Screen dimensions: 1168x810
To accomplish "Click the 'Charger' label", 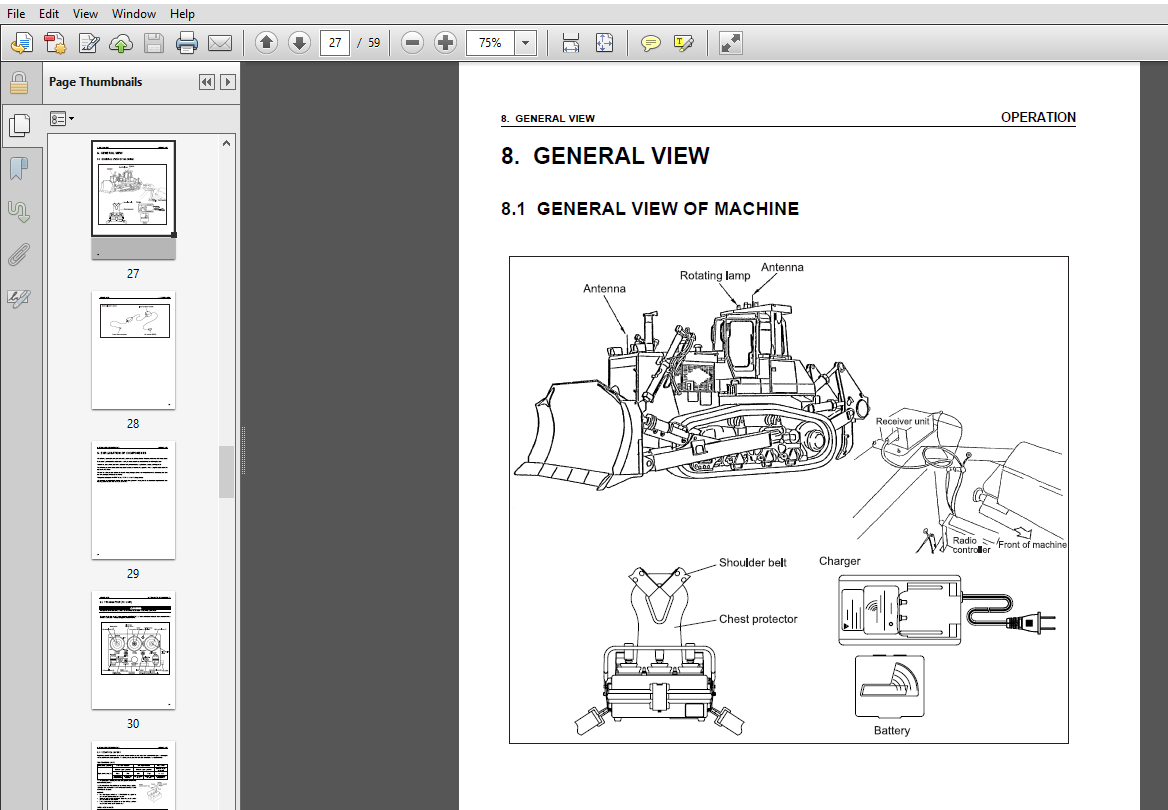I will [x=840, y=561].
